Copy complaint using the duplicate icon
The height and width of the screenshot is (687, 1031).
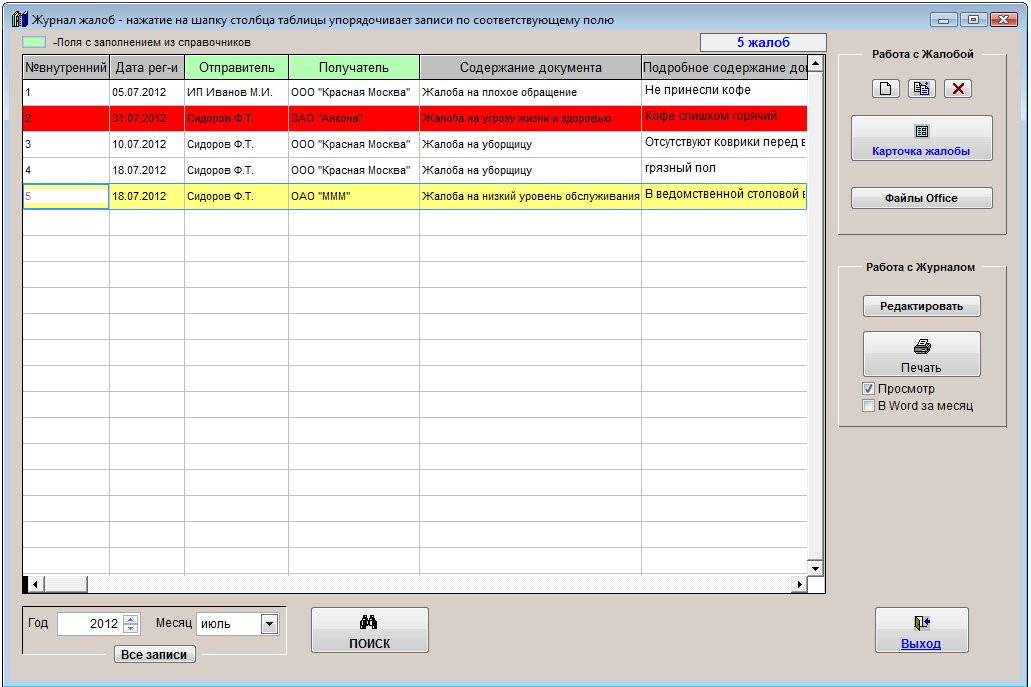[x=921, y=89]
